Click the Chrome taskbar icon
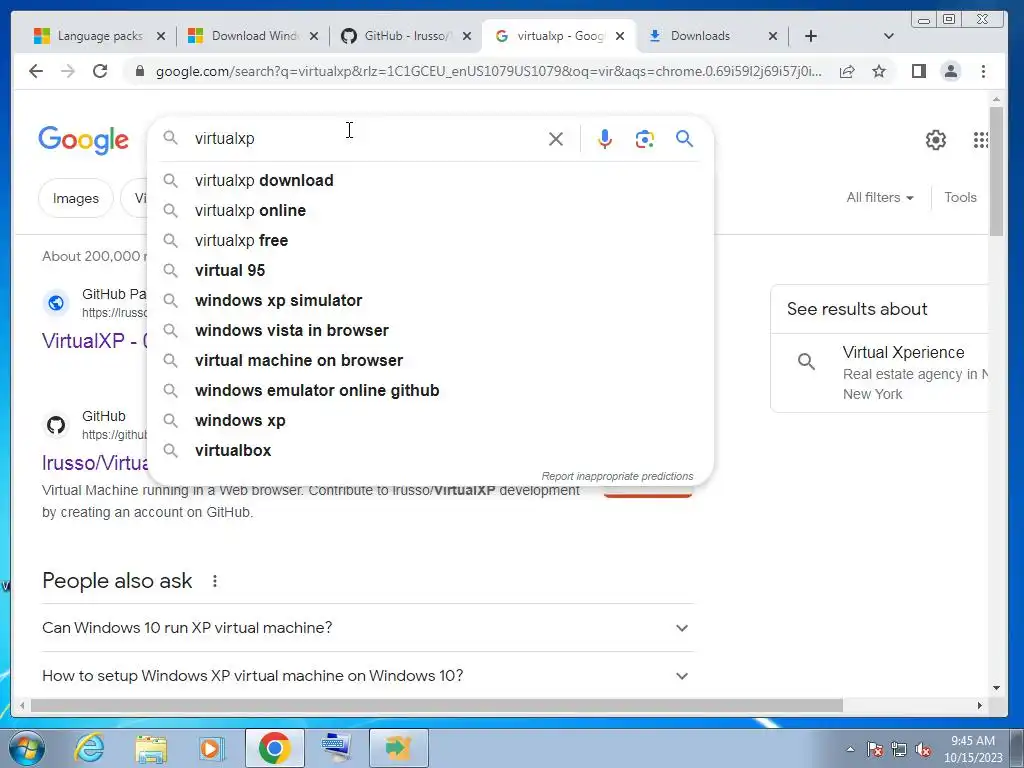This screenshot has width=1024, height=768. (274, 748)
